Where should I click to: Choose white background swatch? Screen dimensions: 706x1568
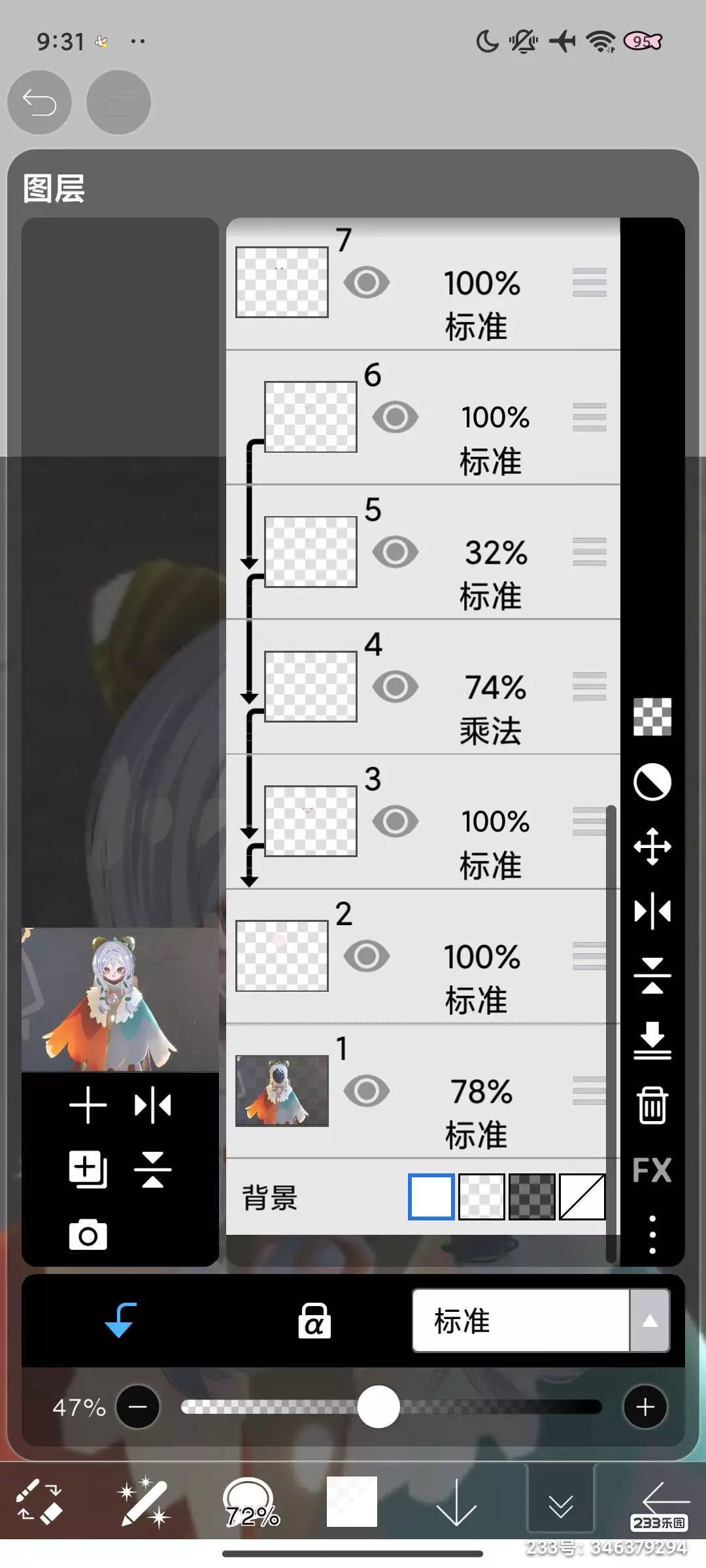coord(431,1197)
